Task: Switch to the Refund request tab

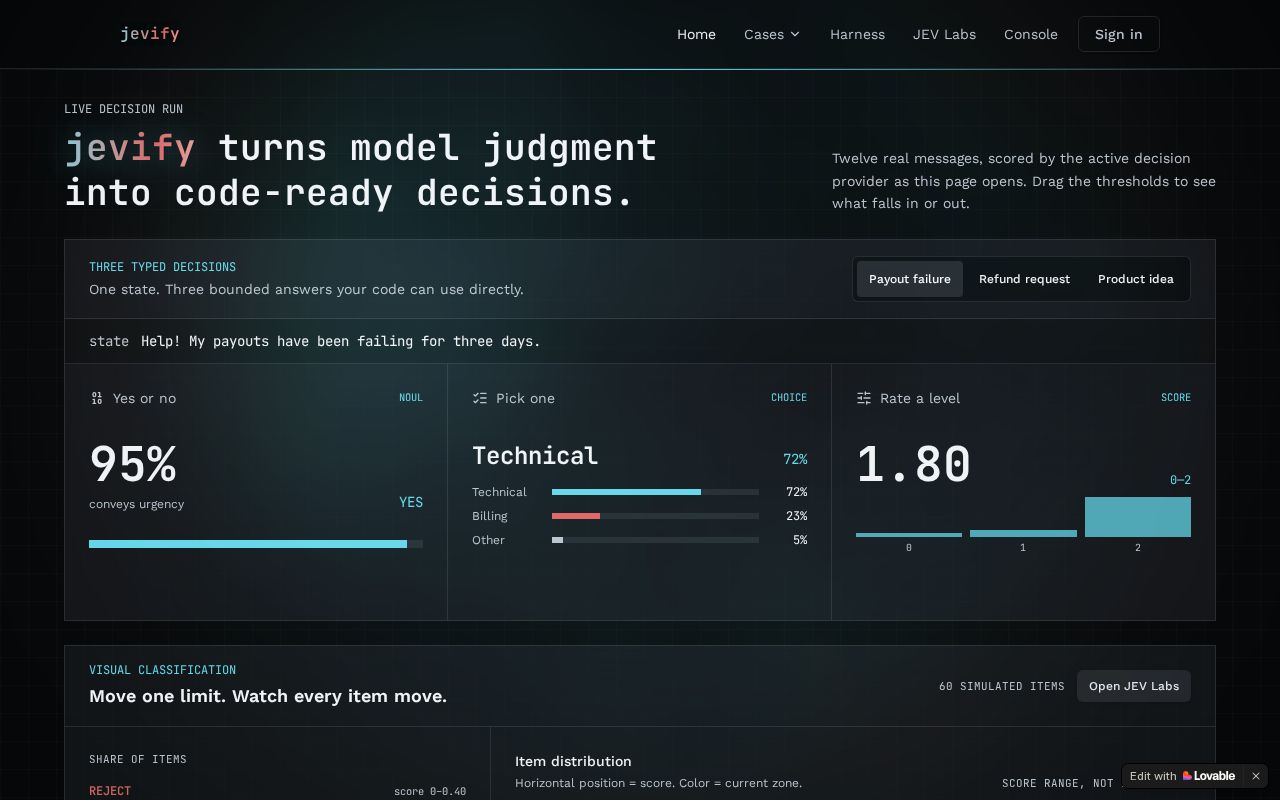Action: pos(1024,279)
